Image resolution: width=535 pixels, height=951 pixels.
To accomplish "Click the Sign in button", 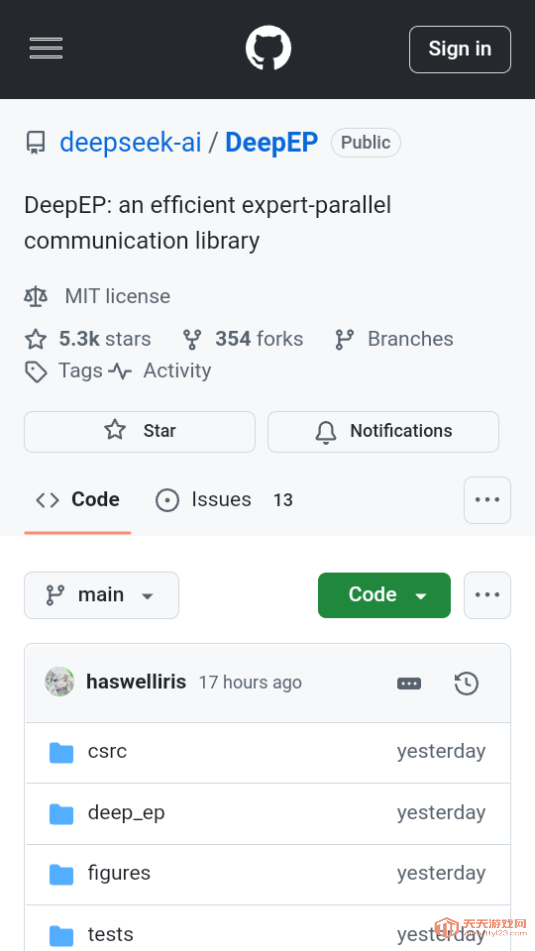I will pyautogui.click(x=460, y=49).
